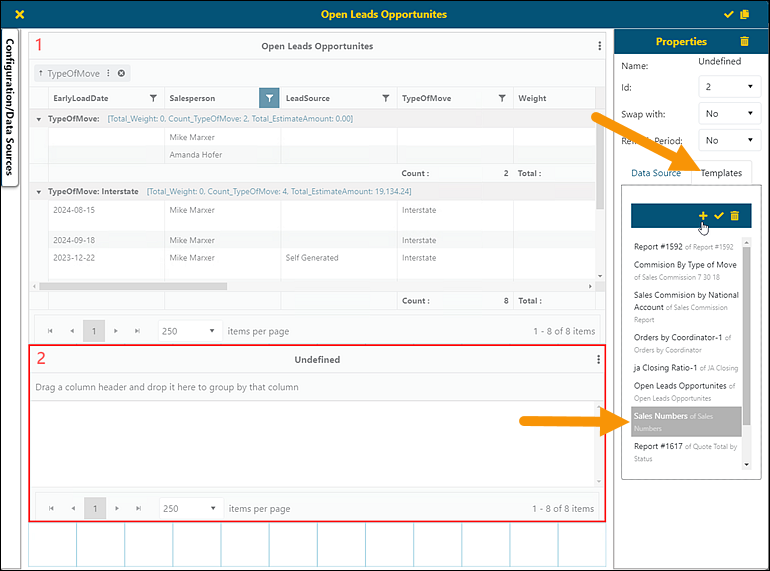Open the EarlyLoadDate column filter
Image resolution: width=770 pixels, height=571 pixels.
tap(153, 98)
